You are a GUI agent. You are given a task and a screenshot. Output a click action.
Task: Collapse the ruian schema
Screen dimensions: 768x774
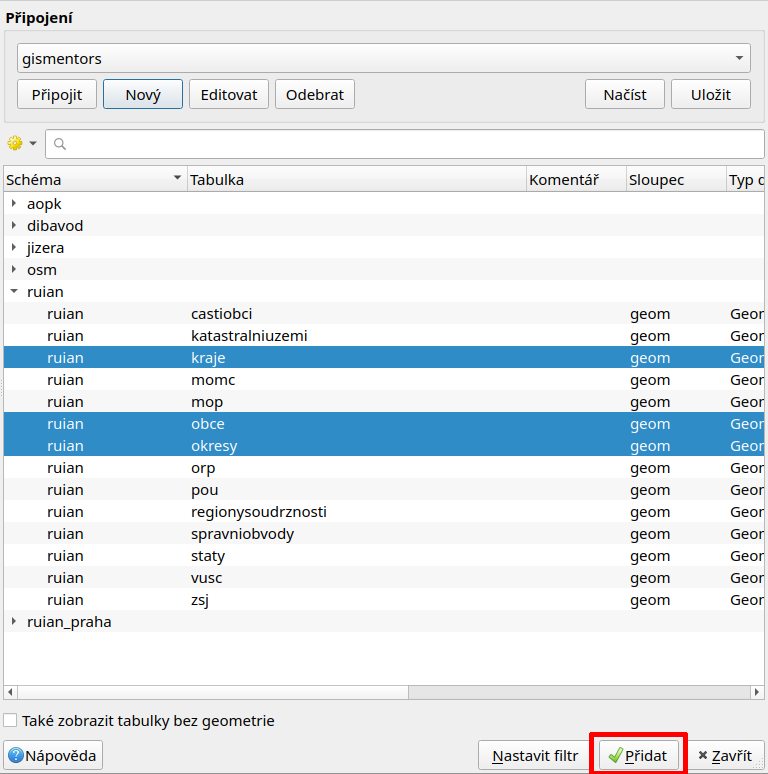(x=14, y=291)
